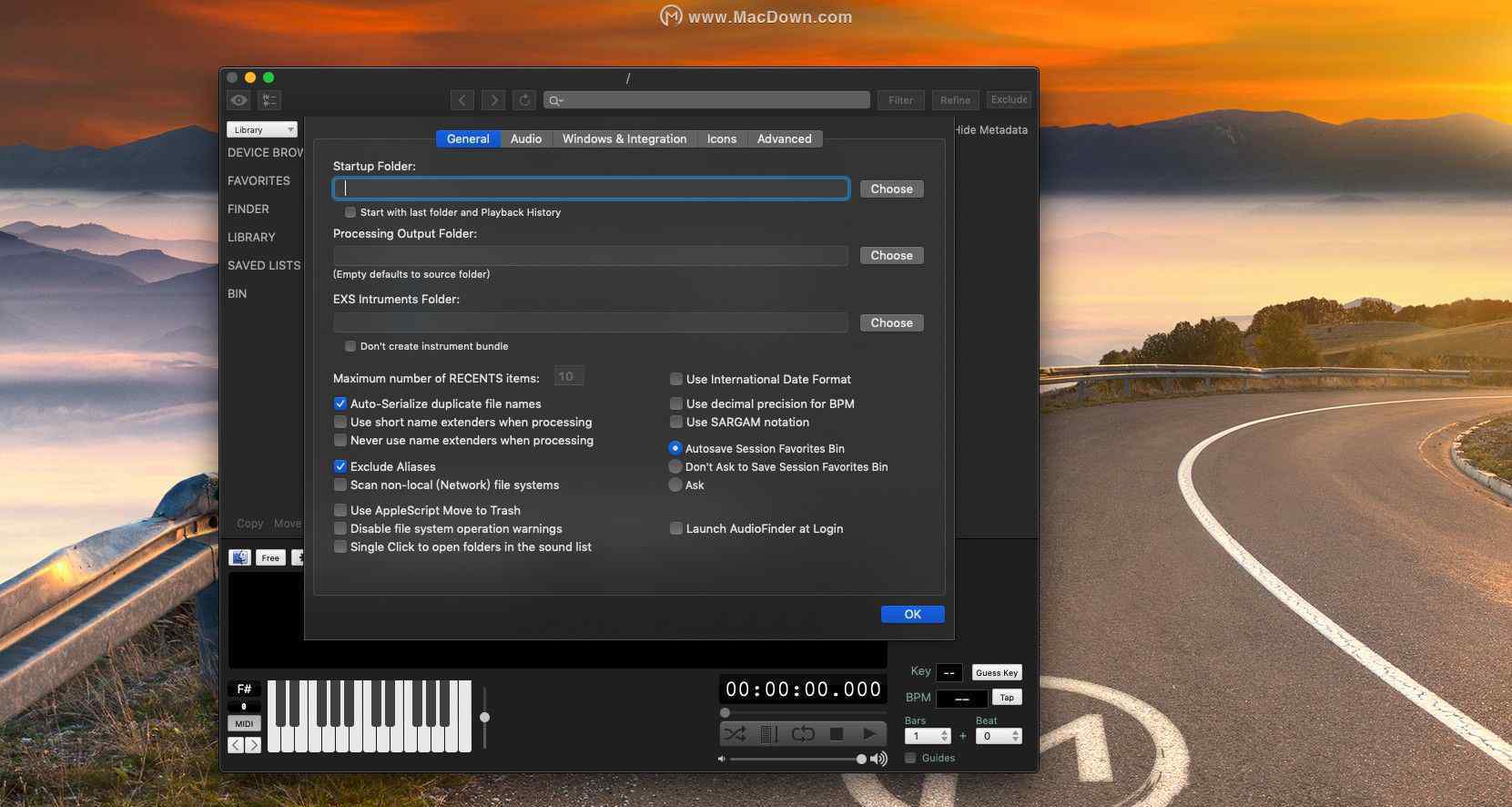
Task: Enable Single Click to open folders
Action: 340,547
